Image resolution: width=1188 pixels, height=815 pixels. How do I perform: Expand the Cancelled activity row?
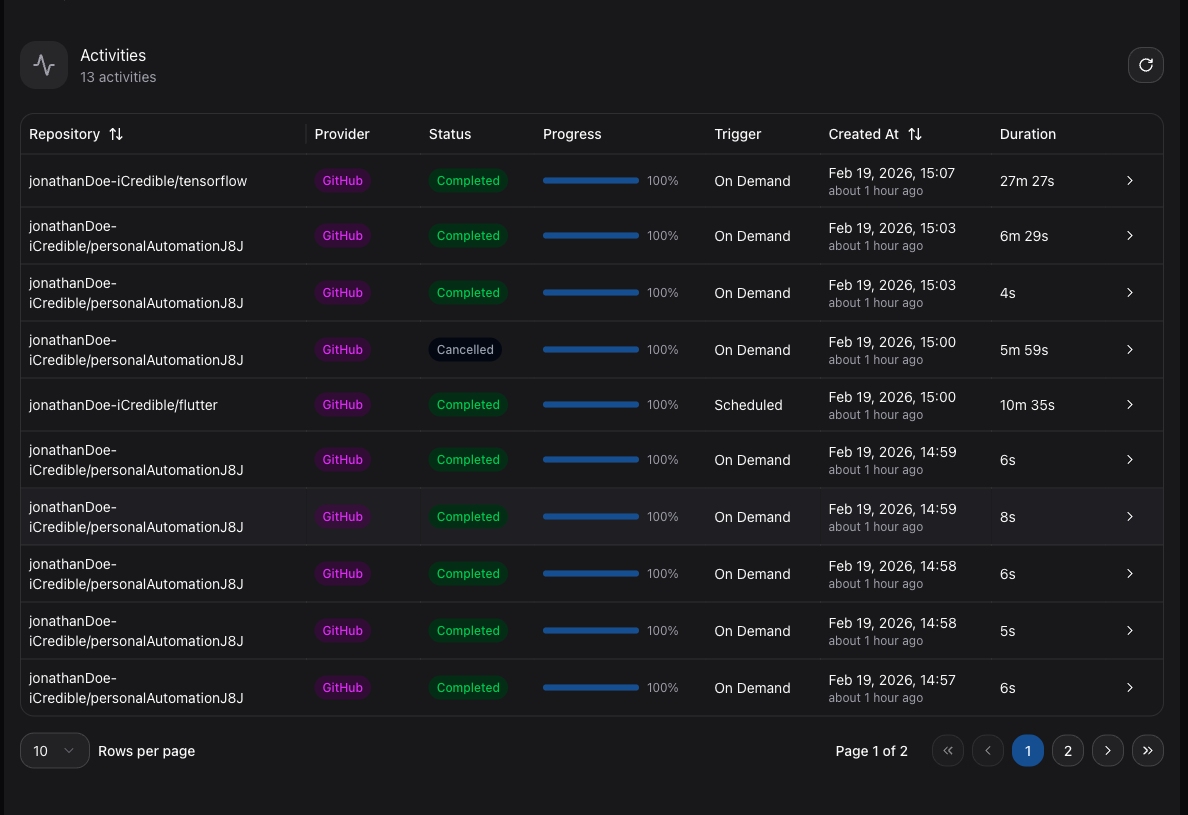(x=1130, y=349)
